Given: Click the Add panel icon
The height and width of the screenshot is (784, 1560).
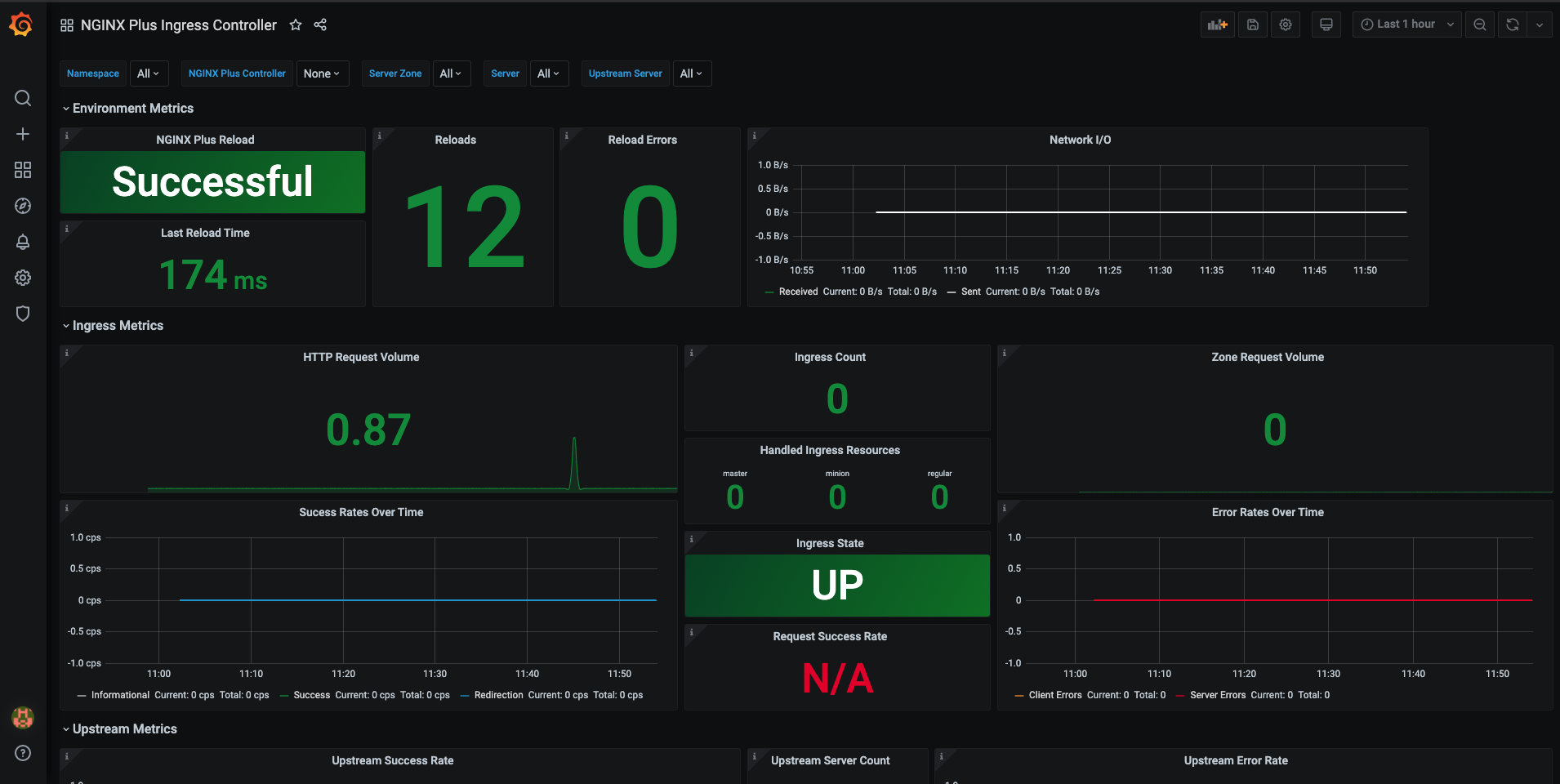Looking at the screenshot, I should point(1218,24).
